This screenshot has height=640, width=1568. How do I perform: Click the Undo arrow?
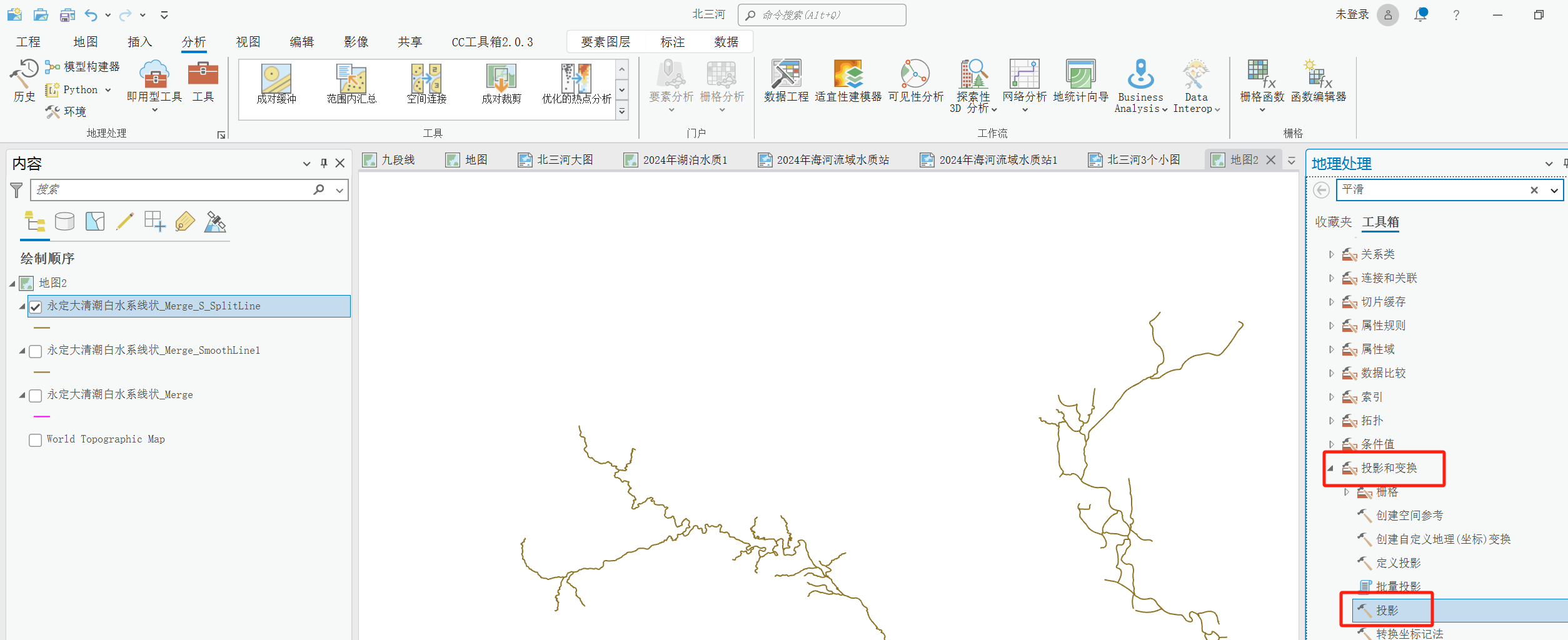pyautogui.click(x=91, y=14)
